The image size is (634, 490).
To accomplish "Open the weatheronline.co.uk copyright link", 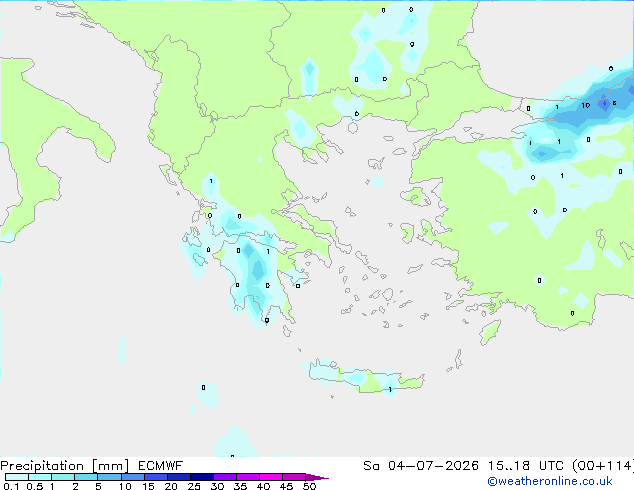I will (x=550, y=481).
